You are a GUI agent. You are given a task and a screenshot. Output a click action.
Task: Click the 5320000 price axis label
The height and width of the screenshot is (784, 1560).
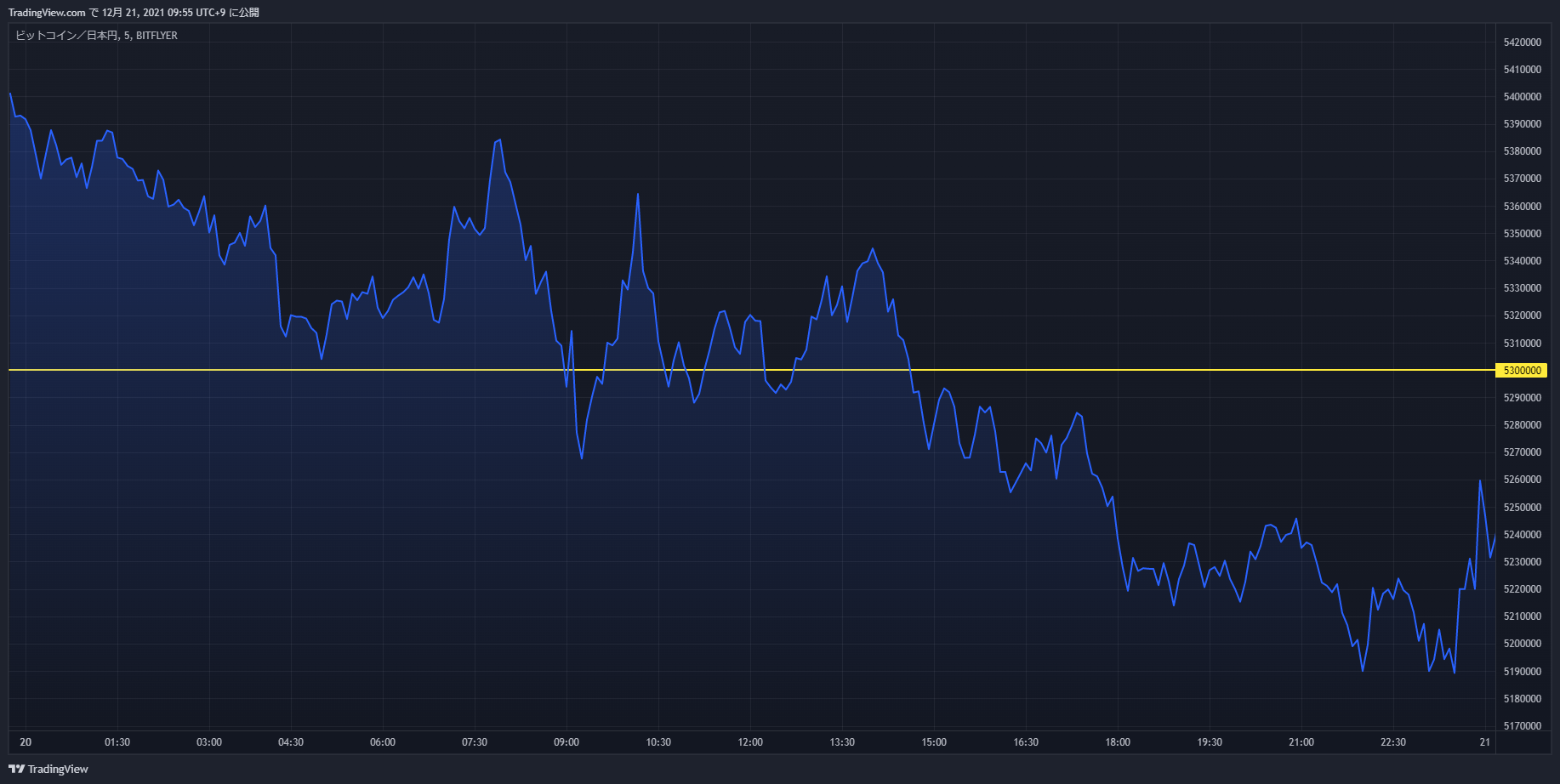point(1523,315)
